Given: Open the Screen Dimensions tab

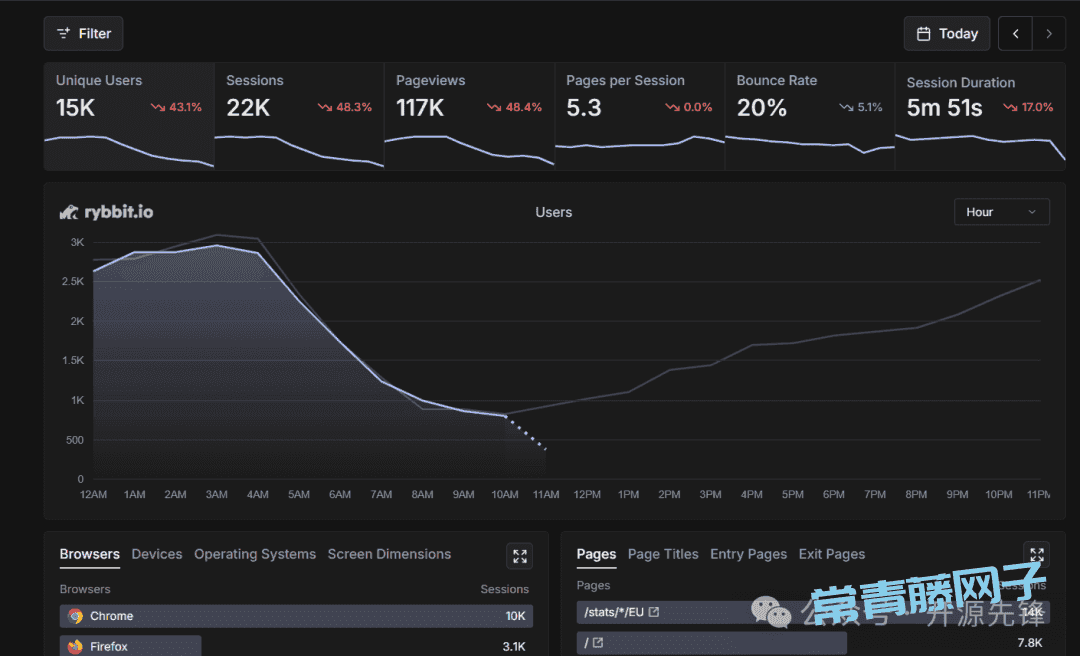Looking at the screenshot, I should click(x=389, y=554).
